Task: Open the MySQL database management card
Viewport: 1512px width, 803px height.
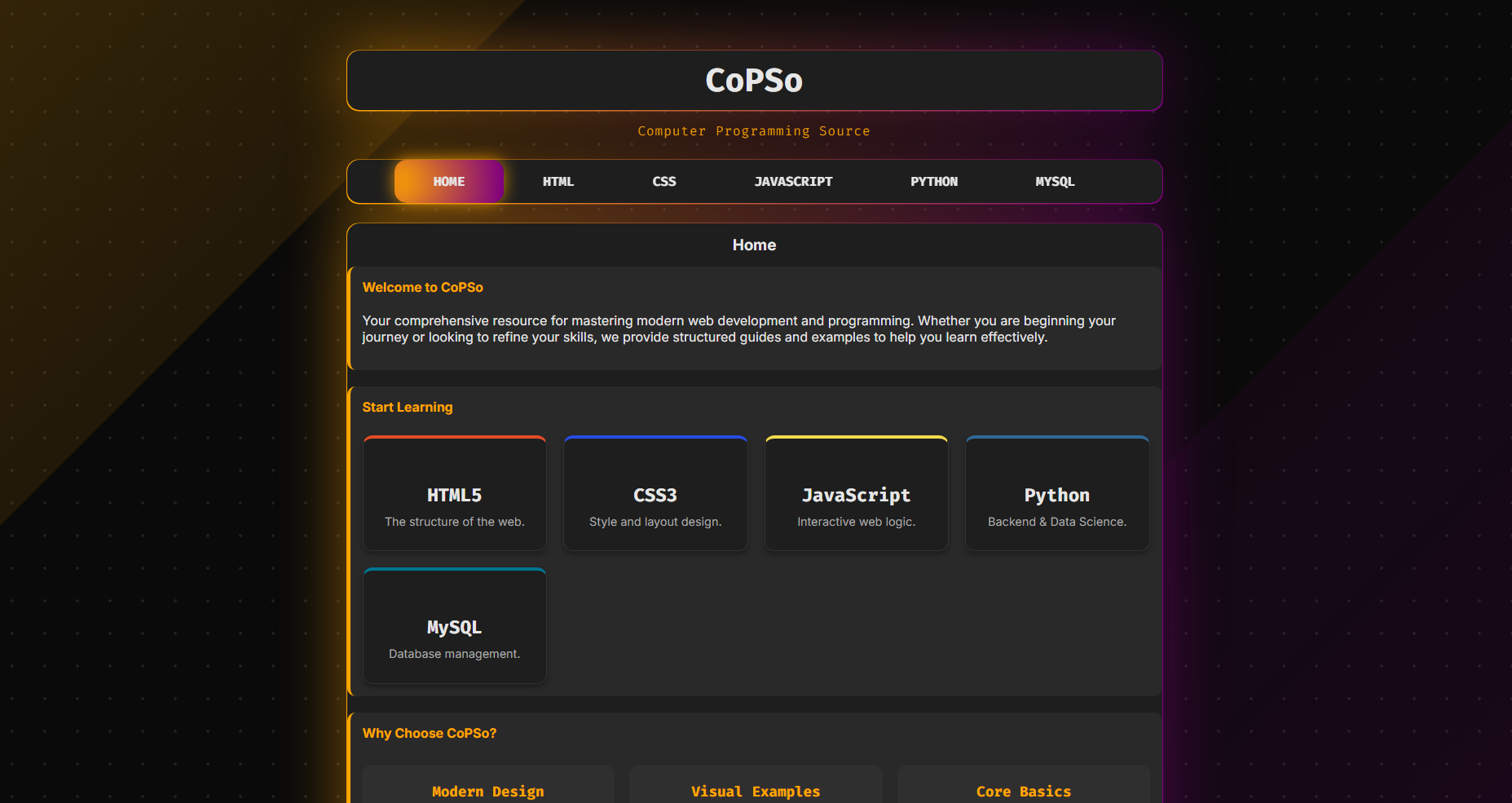Action: (x=454, y=626)
